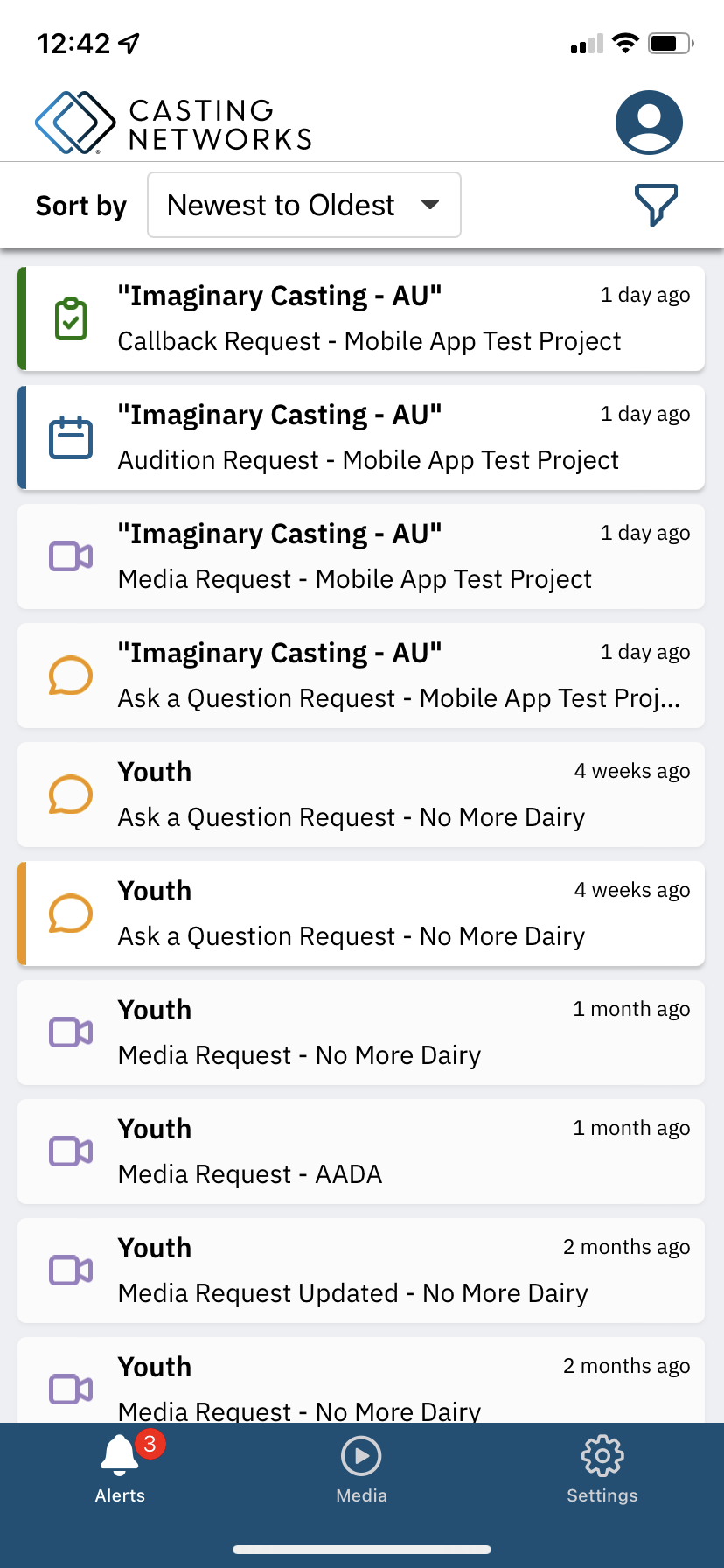724x1568 pixels.
Task: Open first Youth Media Request - No More Dairy
Action: (299, 1055)
